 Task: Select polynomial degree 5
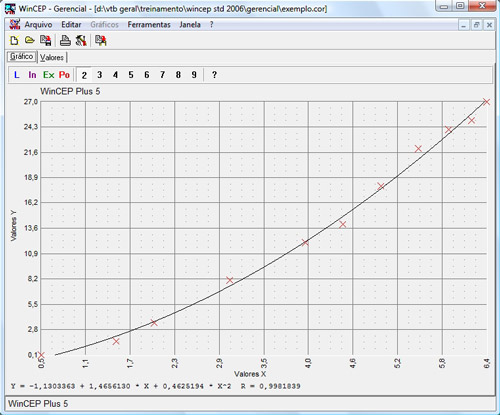point(131,75)
